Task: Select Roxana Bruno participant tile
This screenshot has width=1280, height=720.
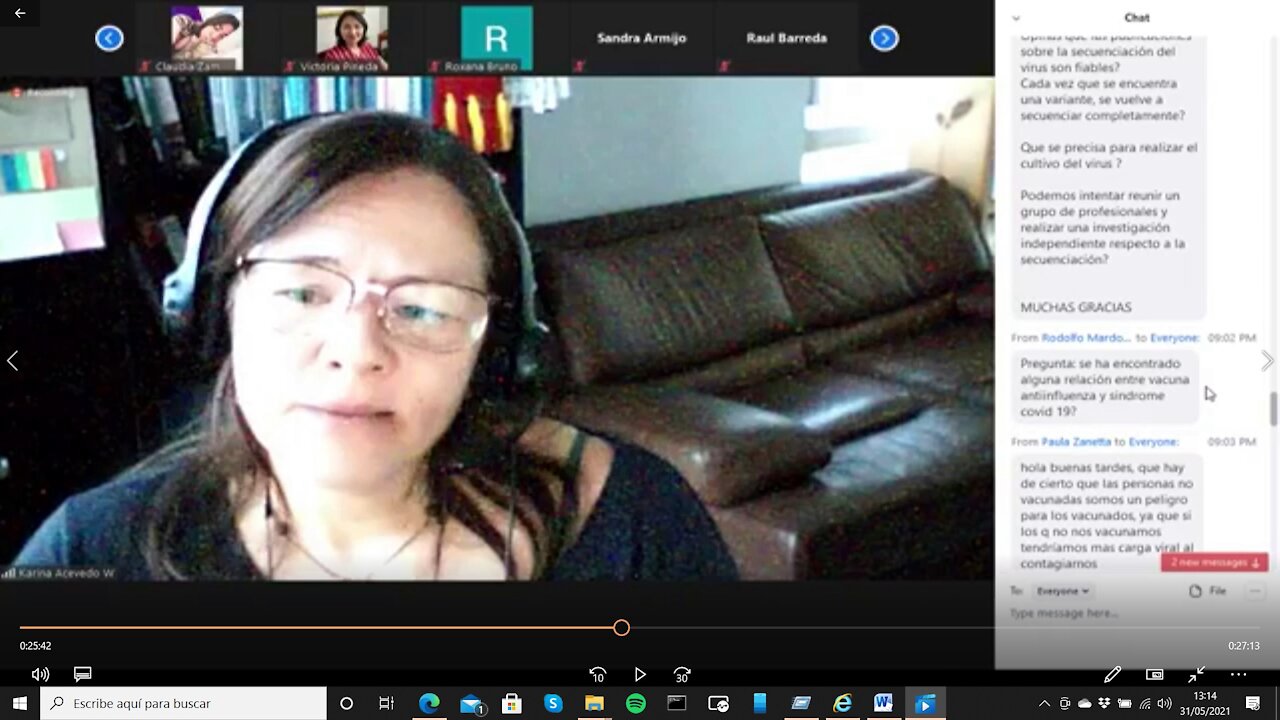Action: point(496,38)
